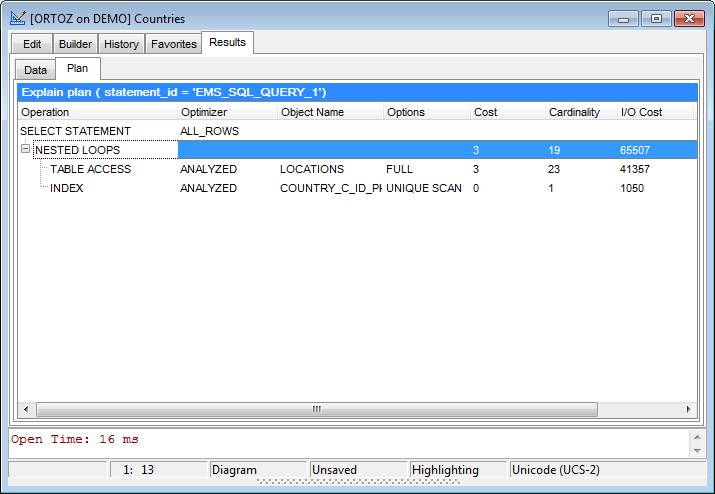Screen dimensions: 715x494
Task: Select the Plan sub-tab
Action: (x=77, y=69)
